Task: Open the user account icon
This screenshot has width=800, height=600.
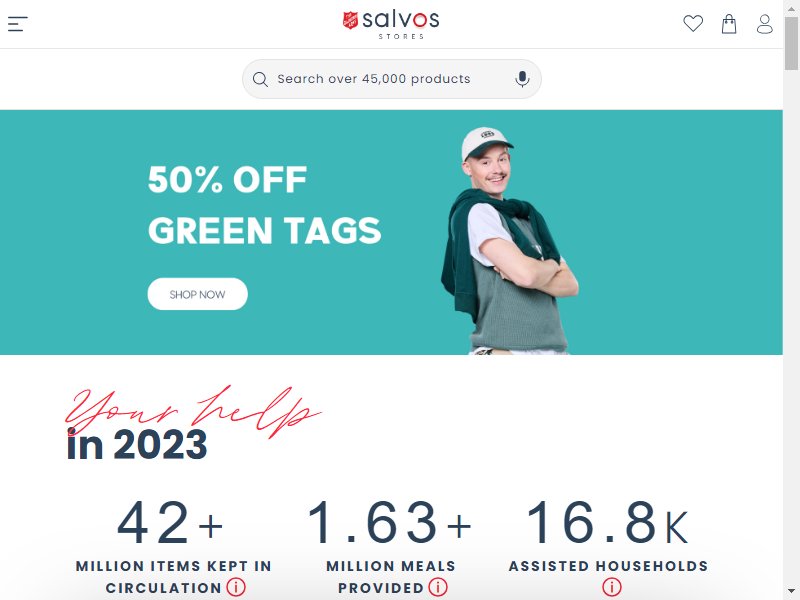Action: (x=764, y=23)
